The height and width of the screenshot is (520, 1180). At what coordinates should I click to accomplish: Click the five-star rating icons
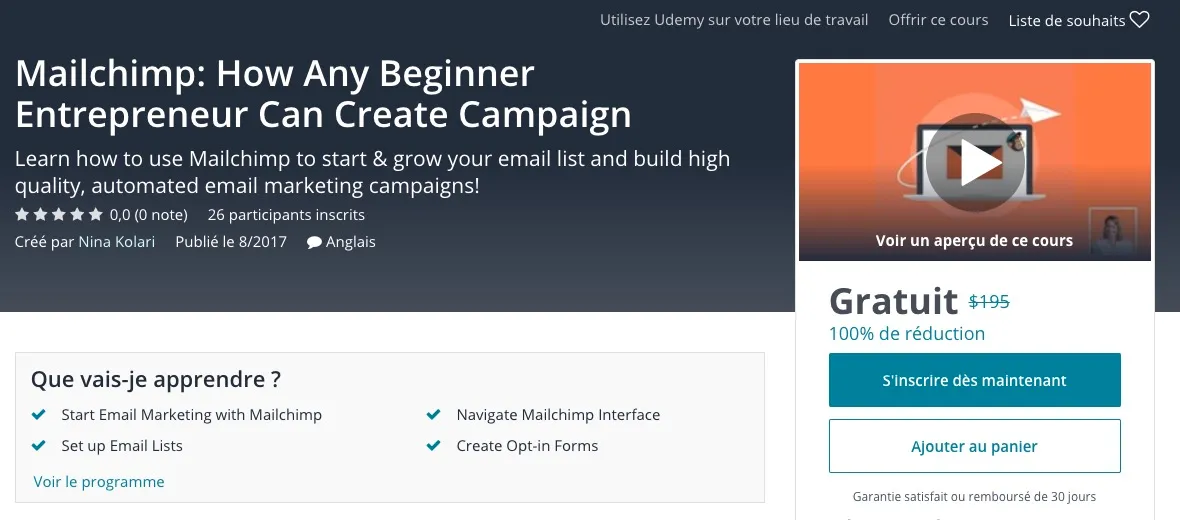(x=59, y=215)
